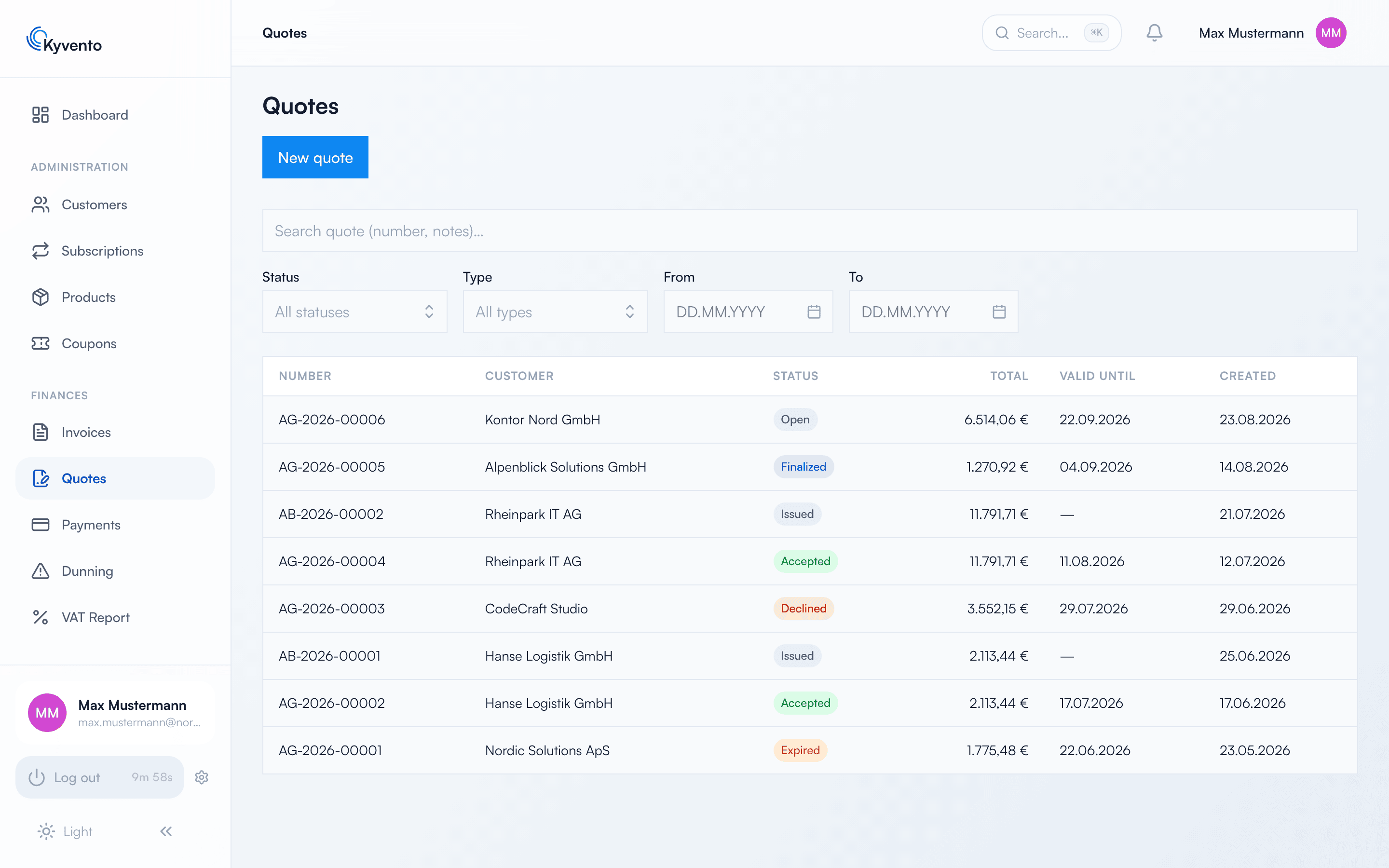
Task: Open quote AG-2026-00003
Action: 810,609
